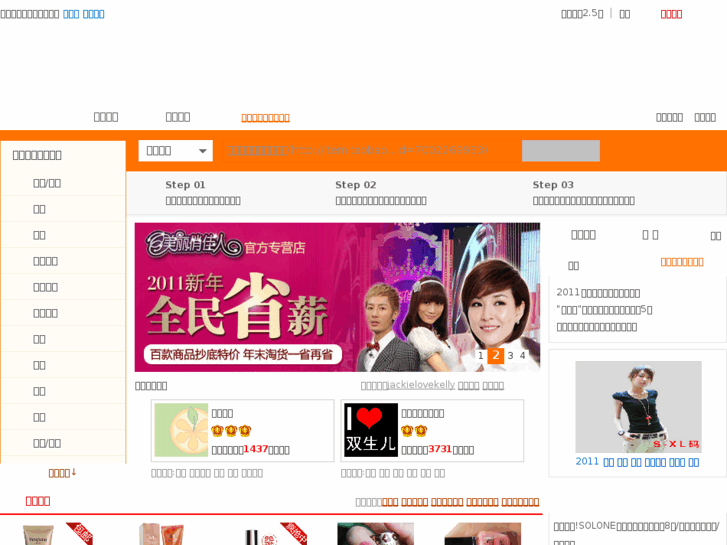
Task: Open the cream tube product thumbnail
Action: 38,534
